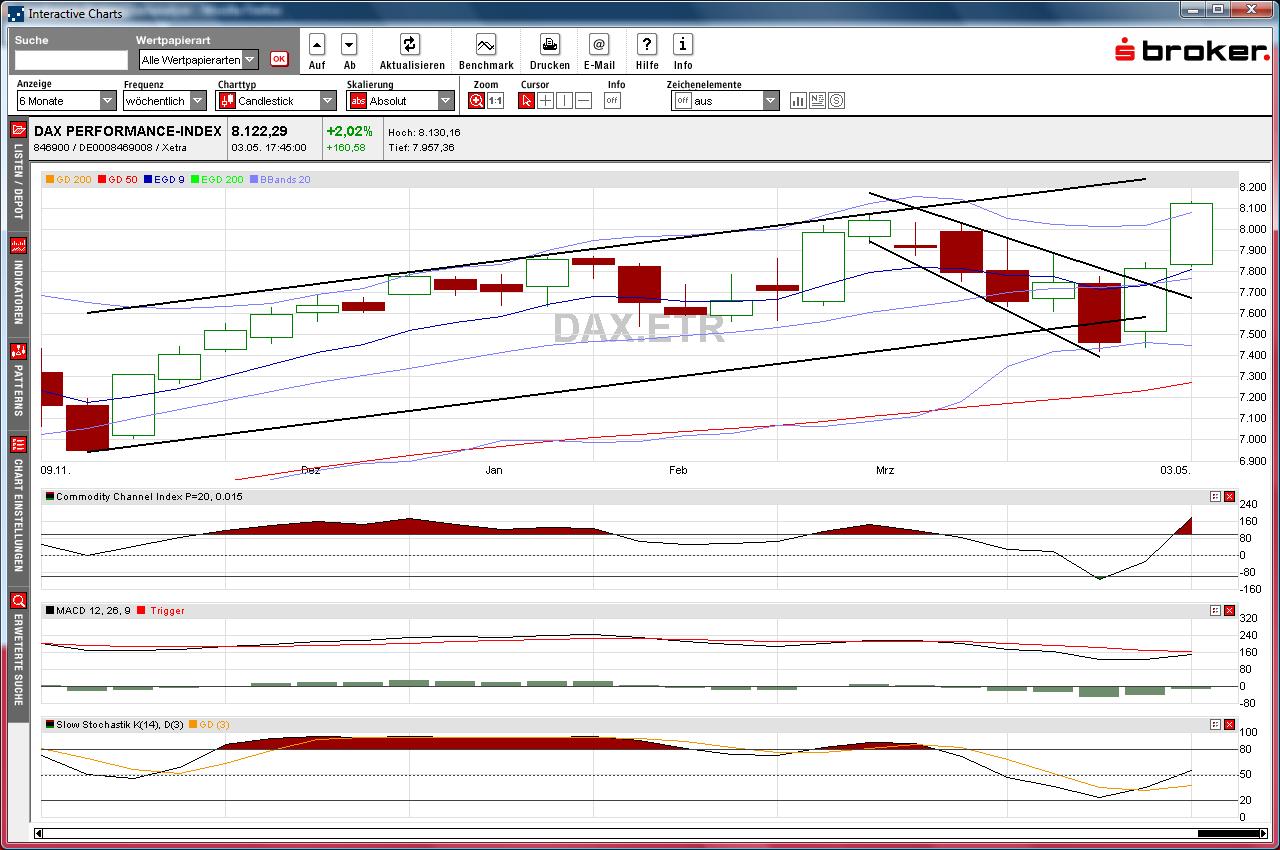
Task: Click the news list icon beside Zeichenelemente
Action: coord(818,101)
